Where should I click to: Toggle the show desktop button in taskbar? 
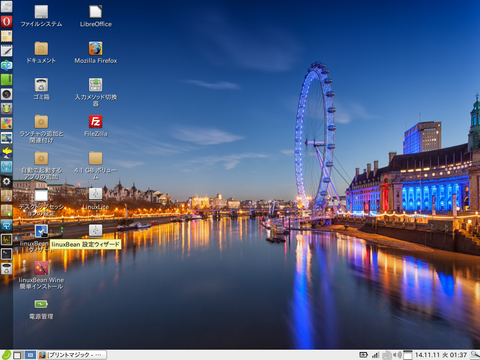tap(18, 355)
